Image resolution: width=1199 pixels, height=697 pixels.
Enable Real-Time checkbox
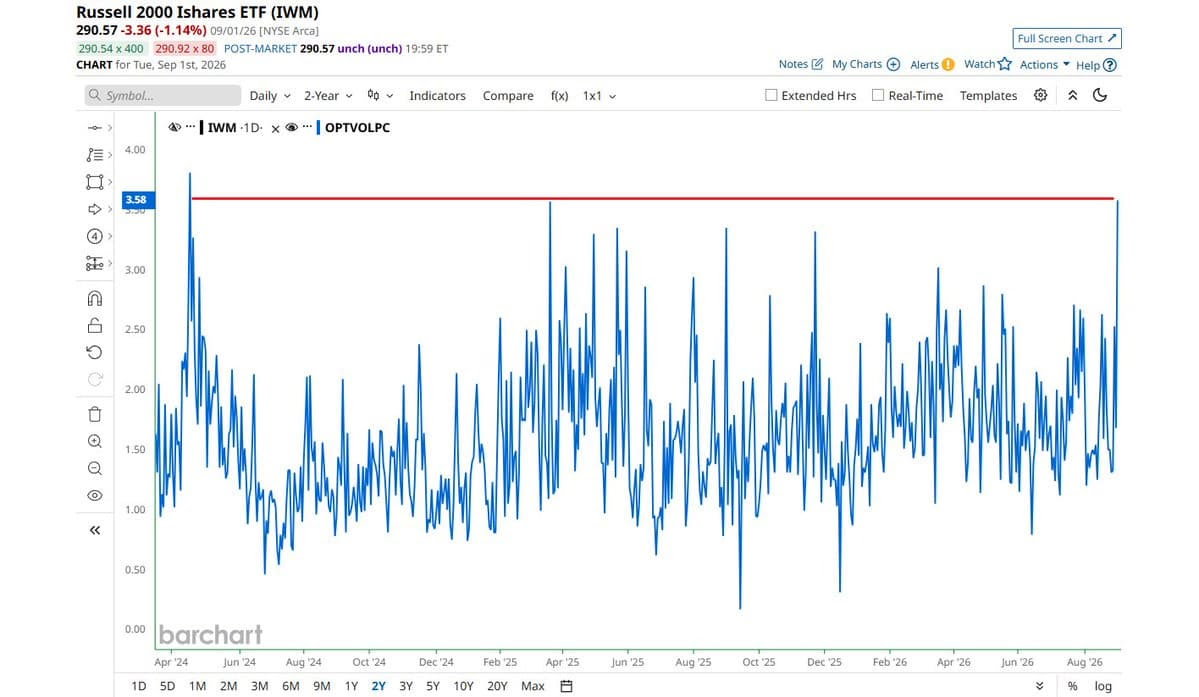(x=878, y=95)
